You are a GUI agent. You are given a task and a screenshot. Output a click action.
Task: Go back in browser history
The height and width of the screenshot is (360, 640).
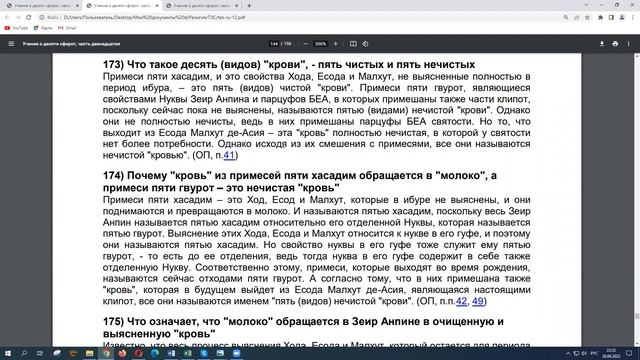[7, 17]
